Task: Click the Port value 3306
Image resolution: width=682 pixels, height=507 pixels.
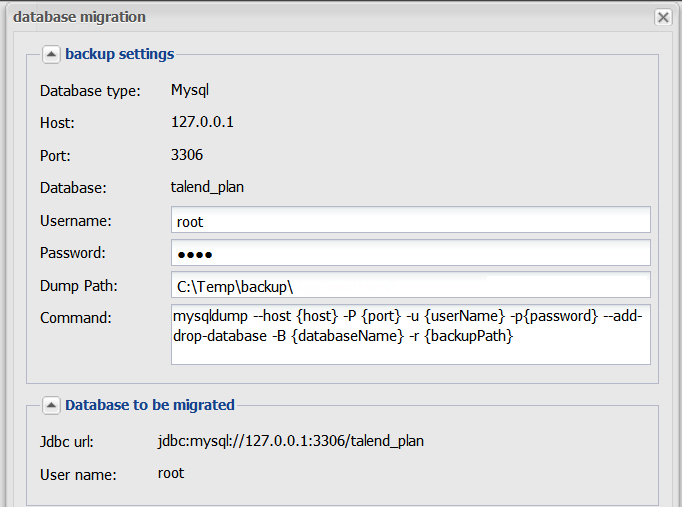Action: [x=187, y=155]
